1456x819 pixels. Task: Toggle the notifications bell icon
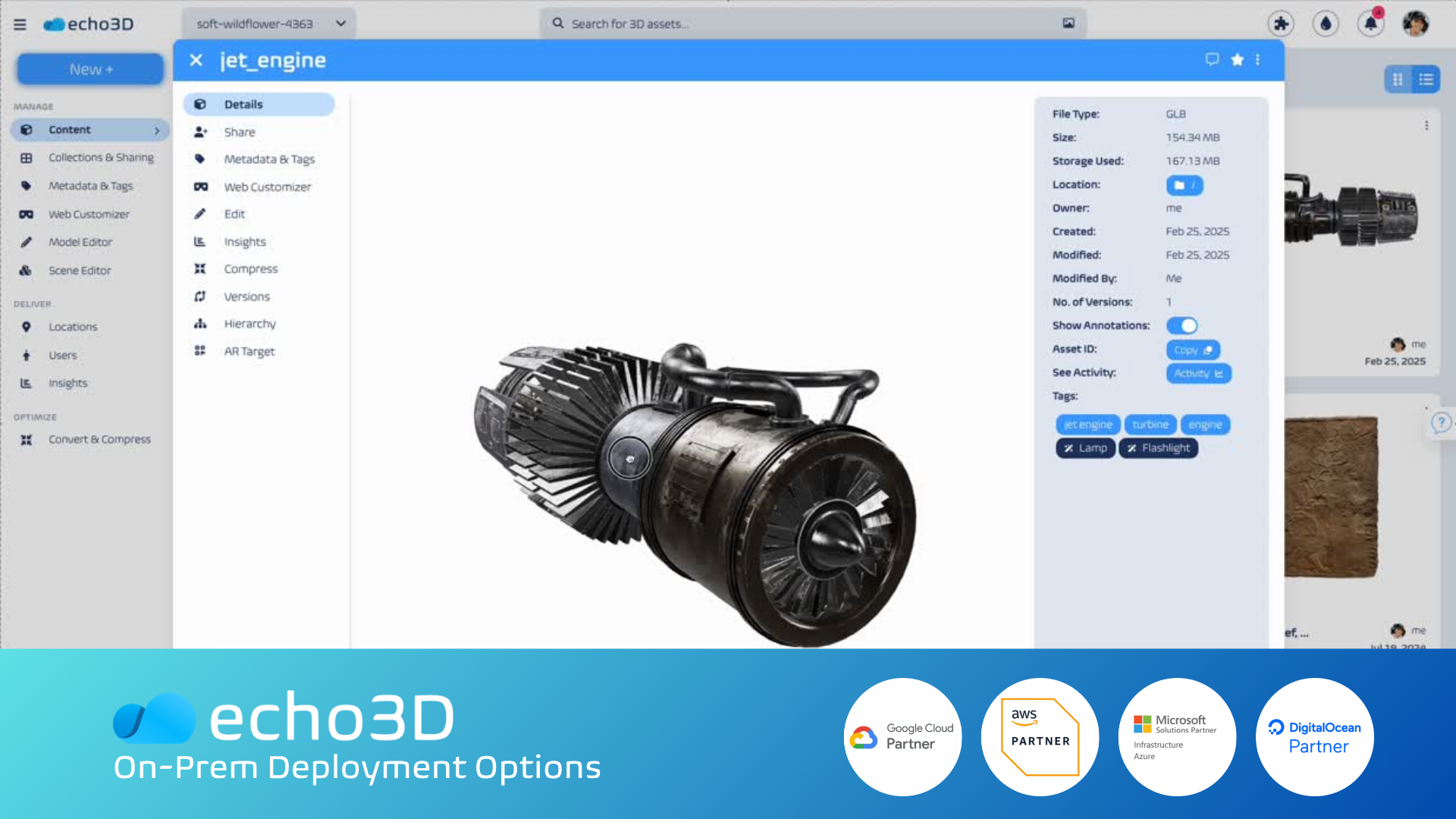(1371, 24)
